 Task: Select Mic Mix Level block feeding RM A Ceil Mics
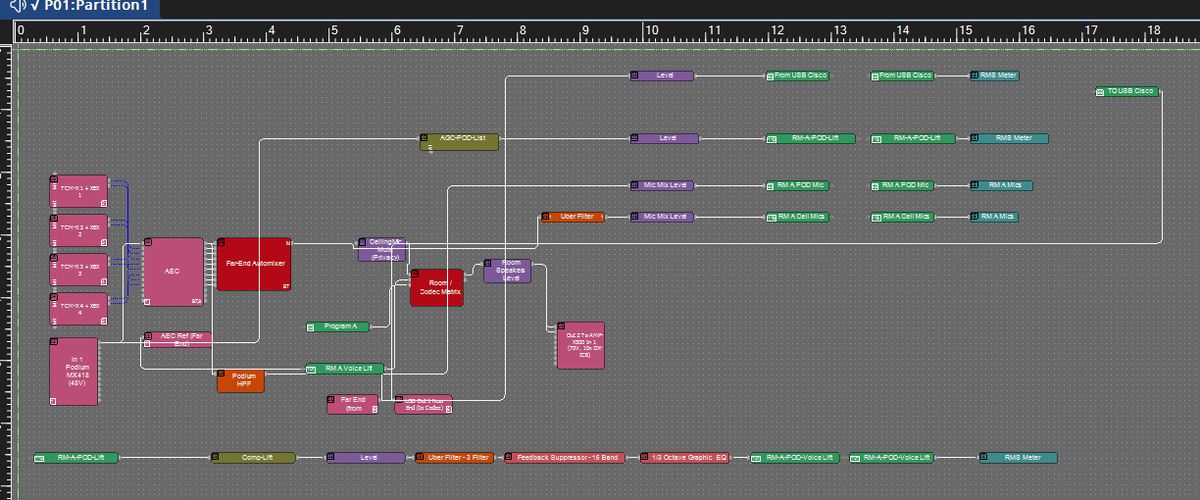pyautogui.click(x=662, y=216)
